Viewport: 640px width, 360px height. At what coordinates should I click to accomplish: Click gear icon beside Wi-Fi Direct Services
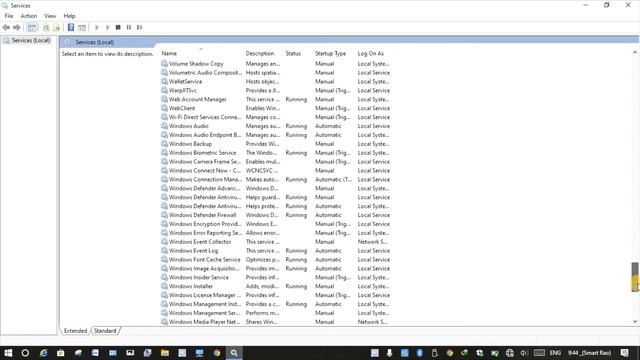pyautogui.click(x=164, y=117)
